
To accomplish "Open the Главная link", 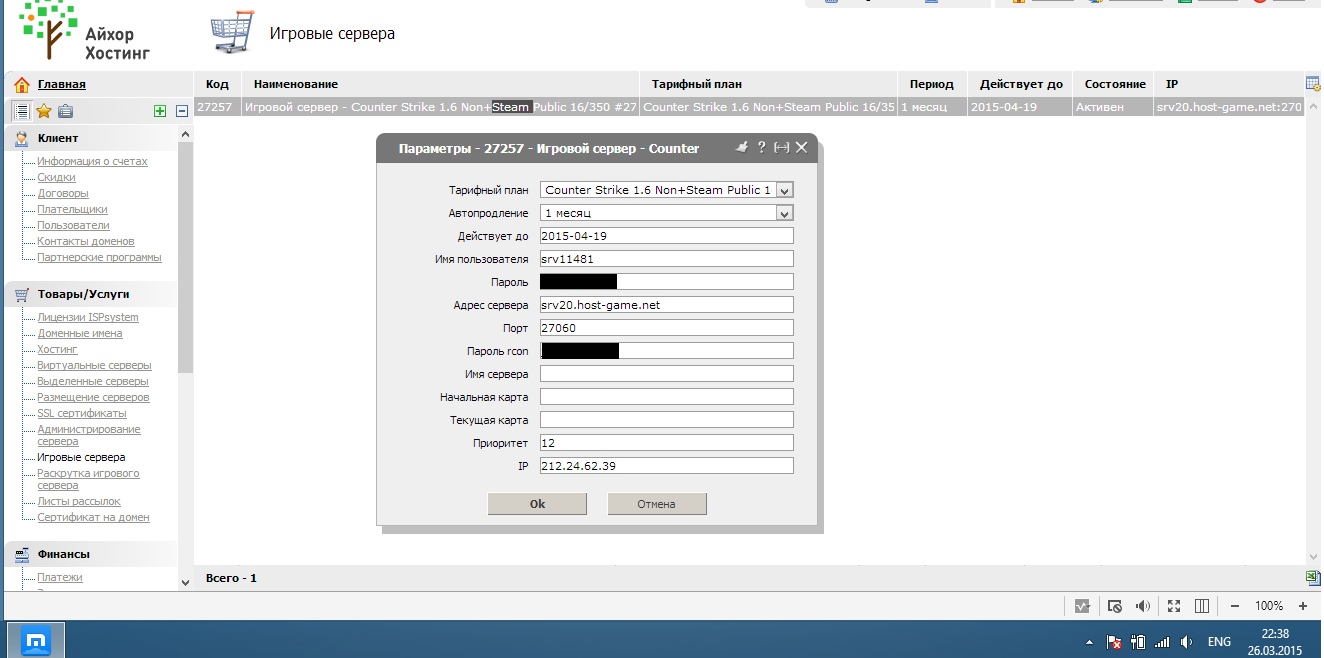I will (62, 85).
